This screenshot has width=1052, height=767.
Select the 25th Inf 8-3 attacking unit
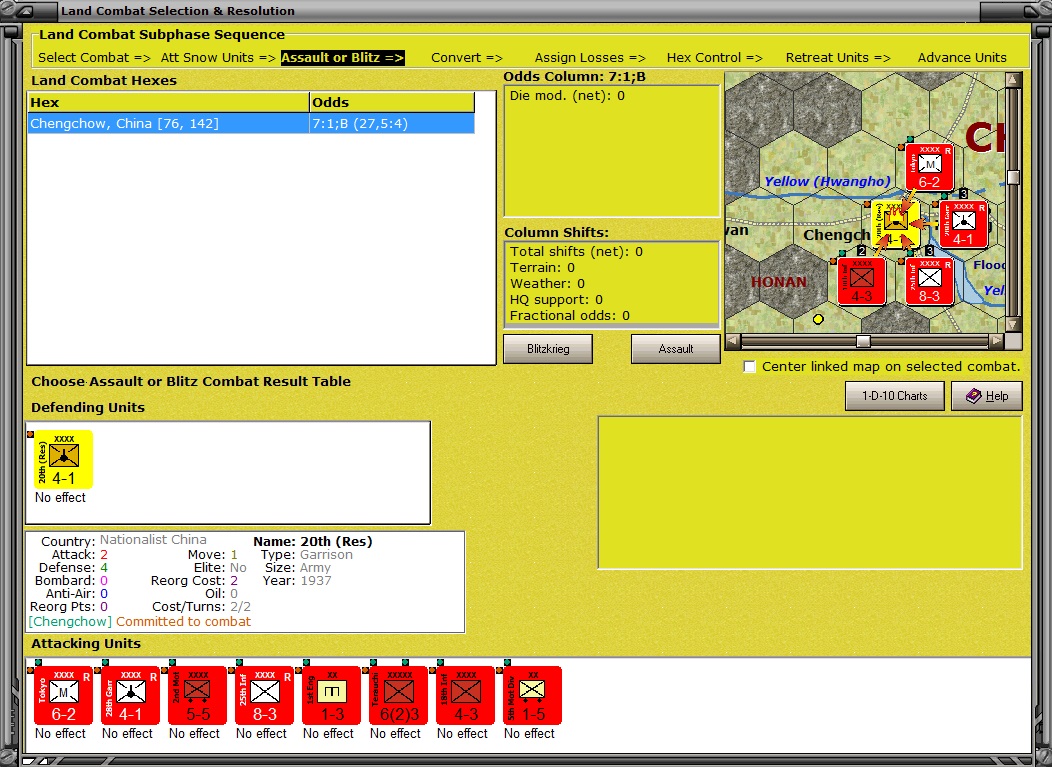click(x=264, y=695)
